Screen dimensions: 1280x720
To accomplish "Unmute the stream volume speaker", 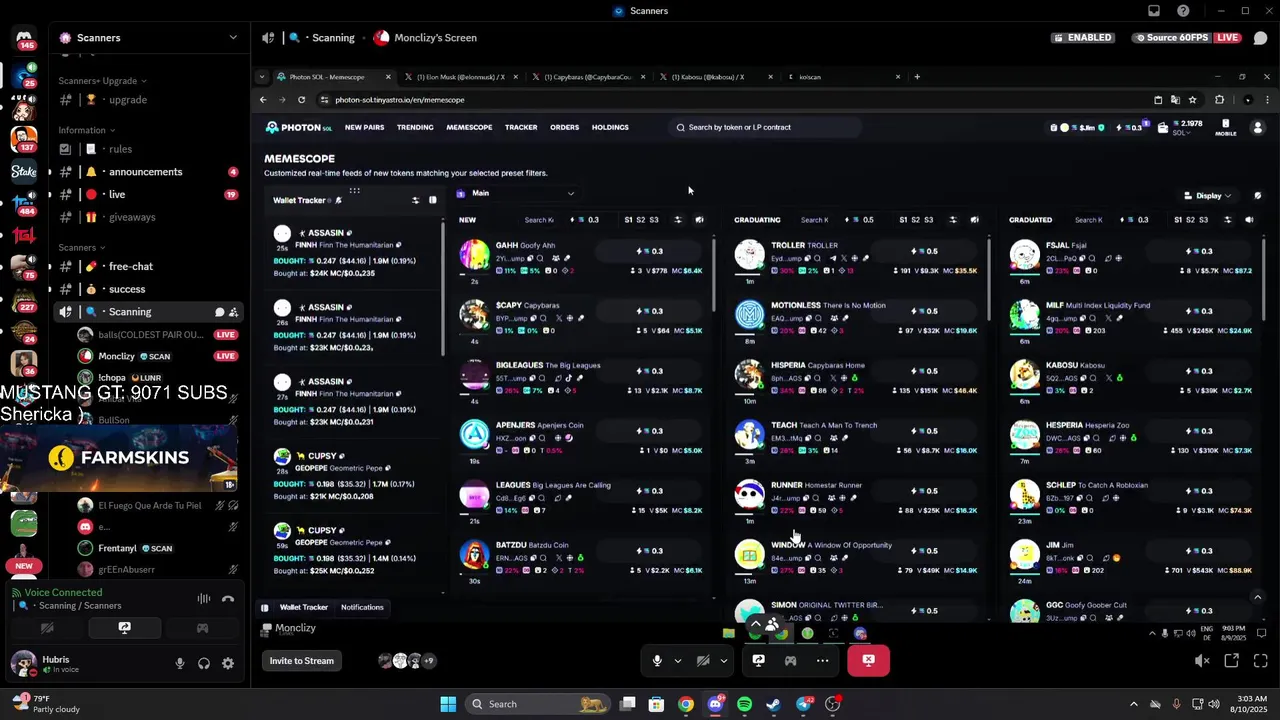I will tap(1203, 660).
